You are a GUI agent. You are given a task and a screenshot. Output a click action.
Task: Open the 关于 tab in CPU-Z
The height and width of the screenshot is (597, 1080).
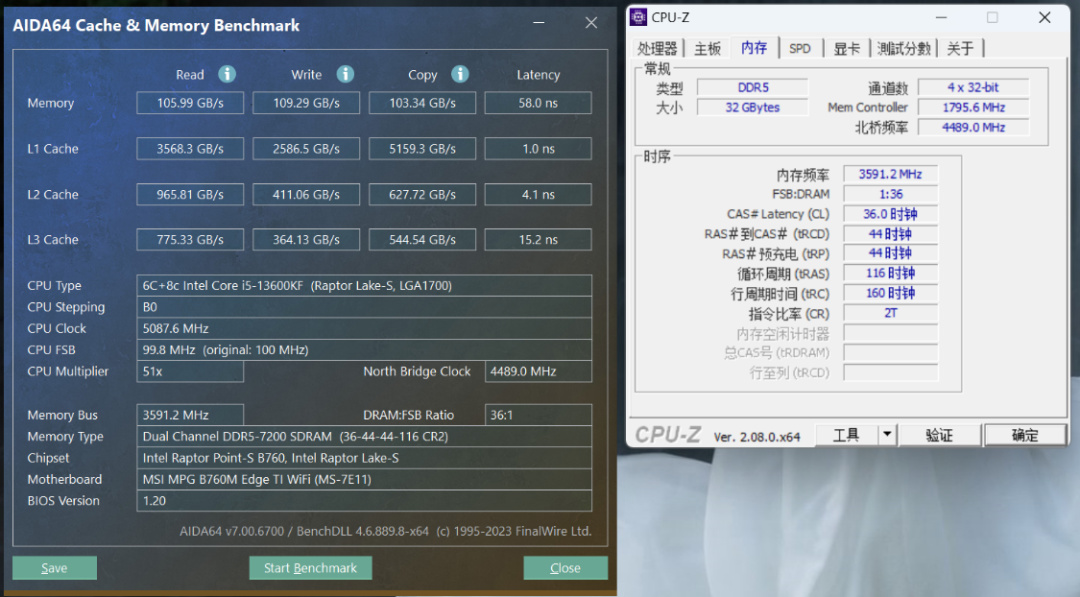coord(960,48)
